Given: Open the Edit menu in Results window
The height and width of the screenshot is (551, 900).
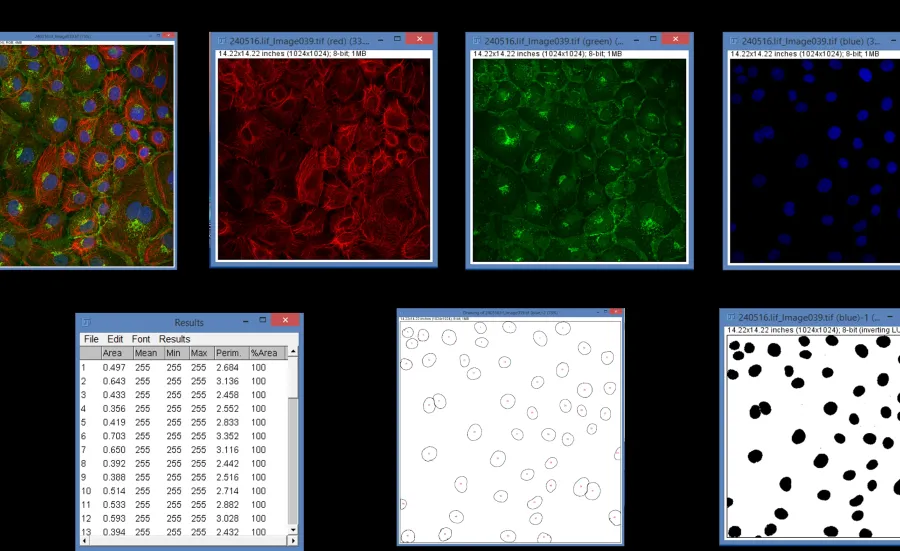Looking at the screenshot, I should [115, 339].
